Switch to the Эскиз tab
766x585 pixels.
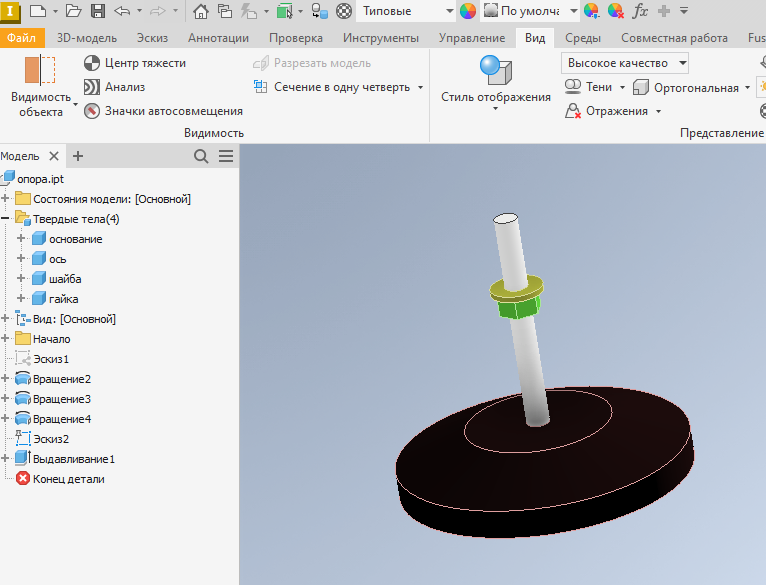(x=152, y=38)
